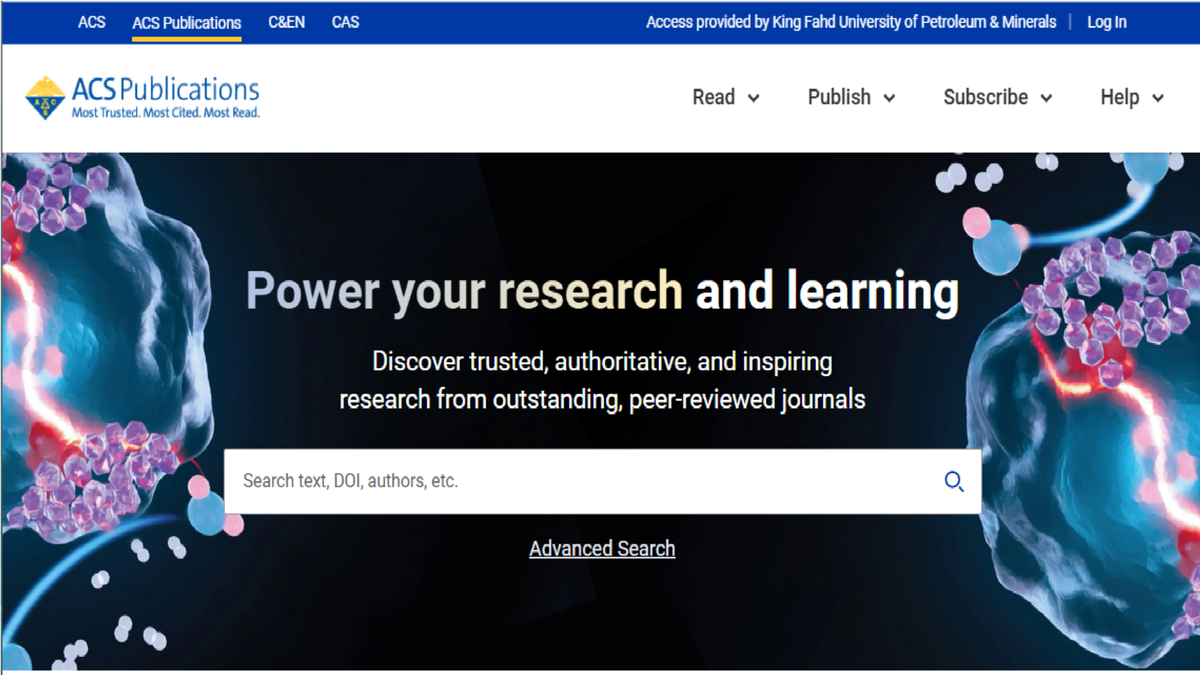This screenshot has width=1200, height=675.
Task: Click the ACS Publications logo
Action: tap(142, 98)
